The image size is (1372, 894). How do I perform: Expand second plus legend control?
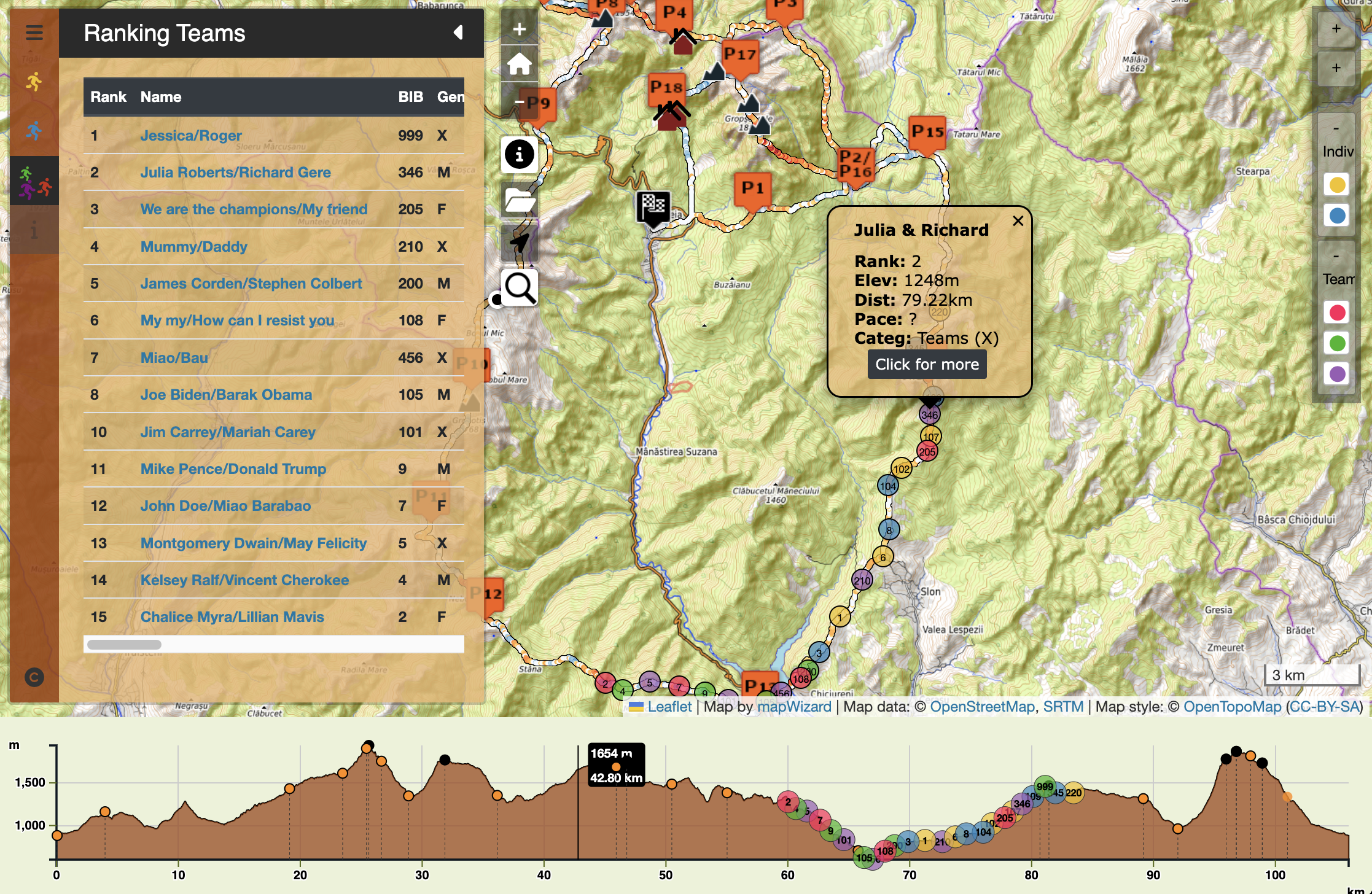pyautogui.click(x=1336, y=68)
